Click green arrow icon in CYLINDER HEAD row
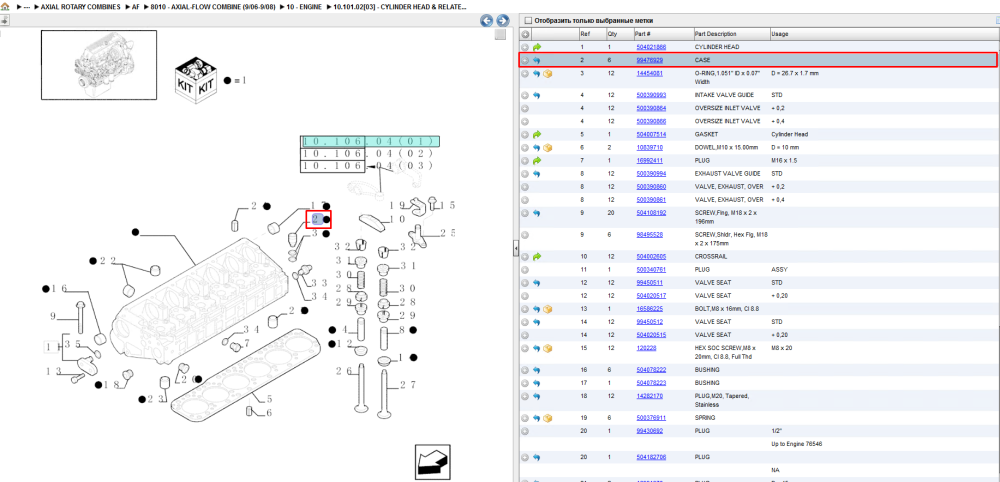The height and width of the screenshot is (482, 1000). (536, 47)
